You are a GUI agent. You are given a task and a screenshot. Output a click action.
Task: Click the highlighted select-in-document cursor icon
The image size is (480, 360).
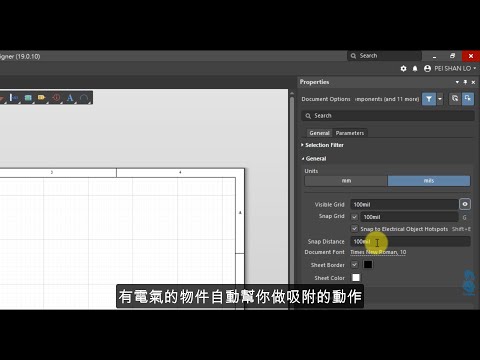pos(468,99)
